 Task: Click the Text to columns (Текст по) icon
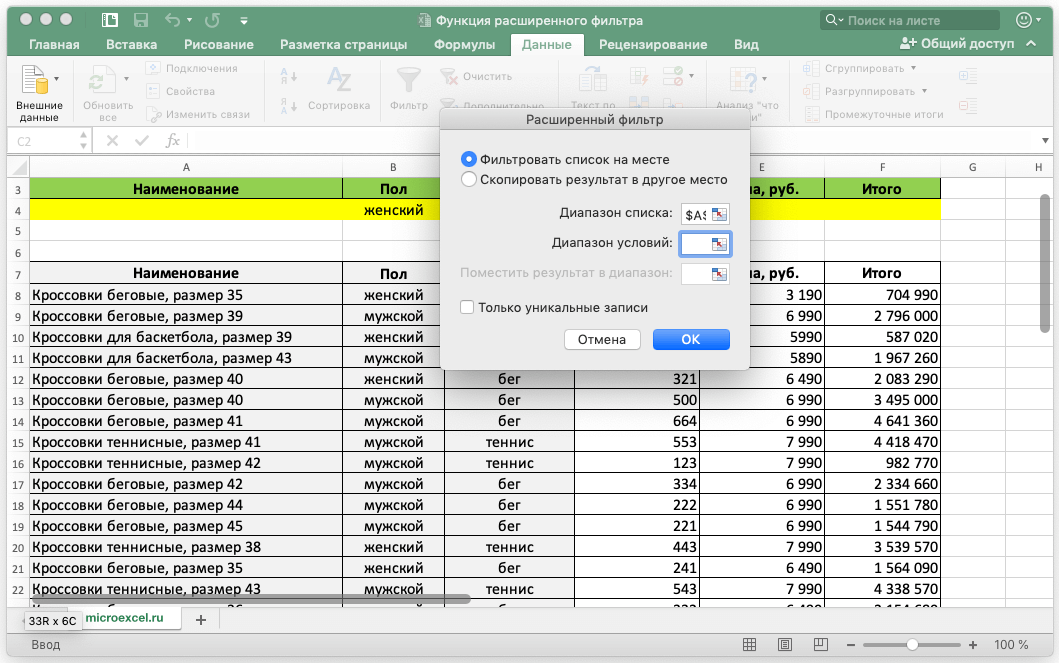coord(592,80)
